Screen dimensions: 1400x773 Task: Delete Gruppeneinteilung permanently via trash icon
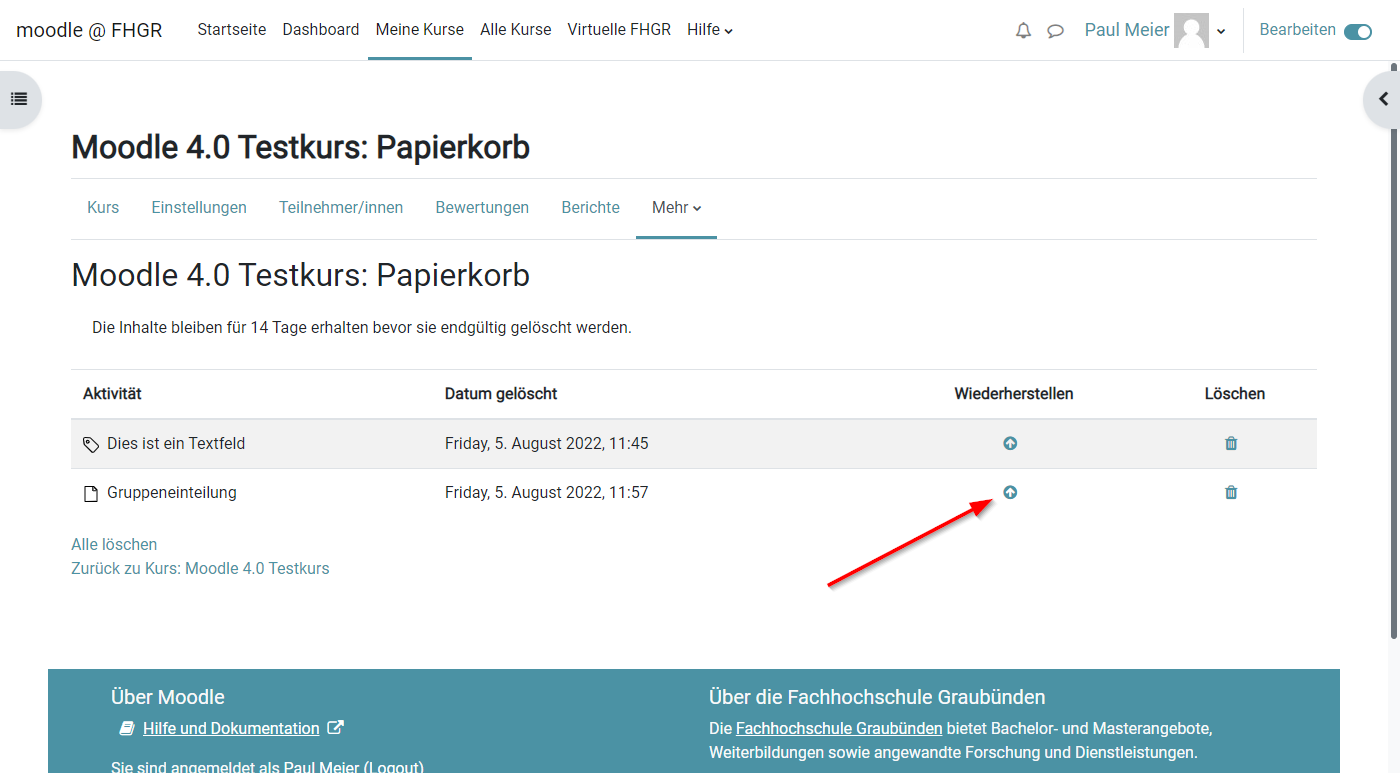pyautogui.click(x=1231, y=492)
